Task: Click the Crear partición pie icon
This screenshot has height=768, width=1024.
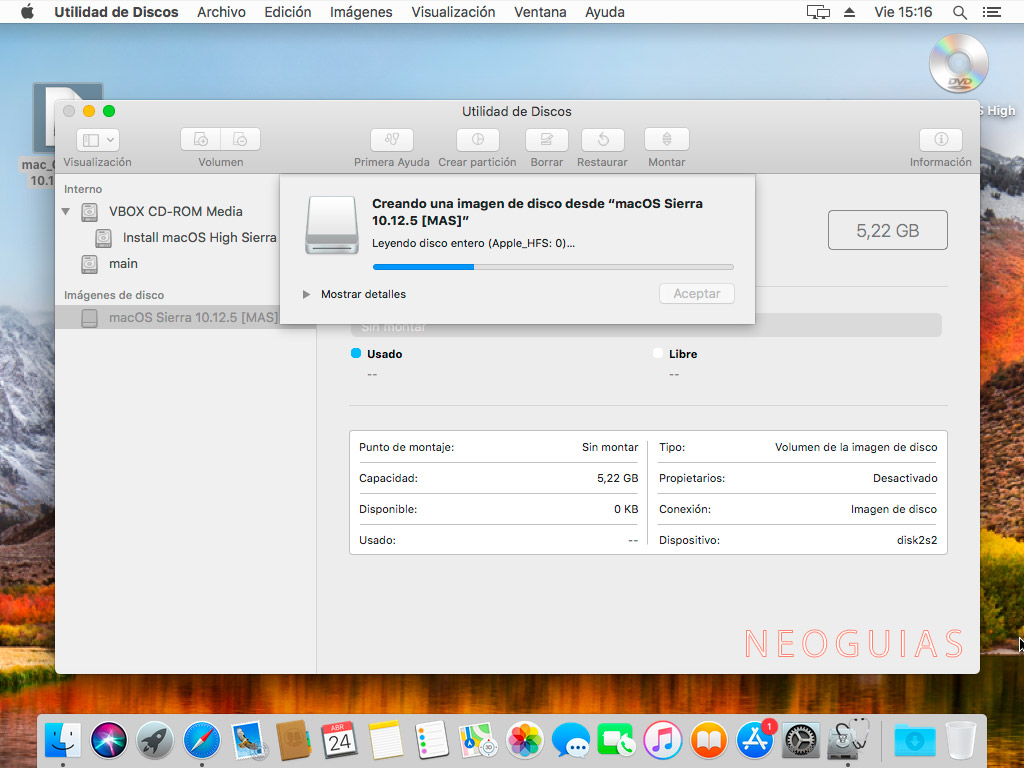Action: tap(477, 140)
